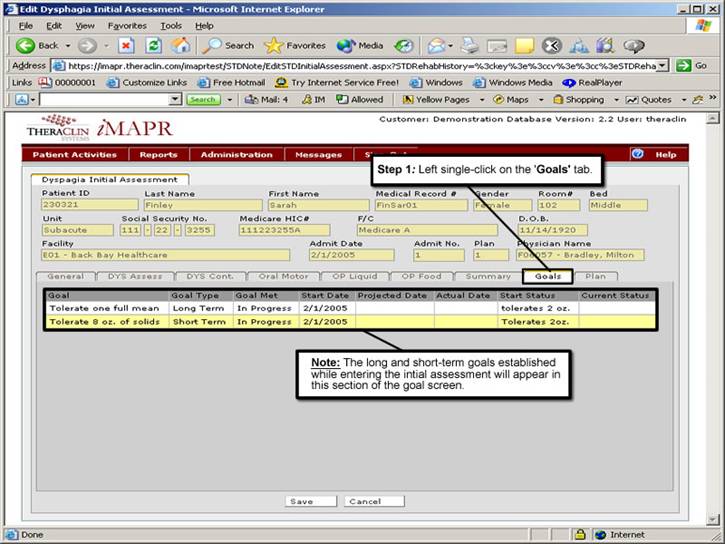Screen dimensions: 725x544
Task: Open the Patient Activities menu
Action: [x=74, y=155]
